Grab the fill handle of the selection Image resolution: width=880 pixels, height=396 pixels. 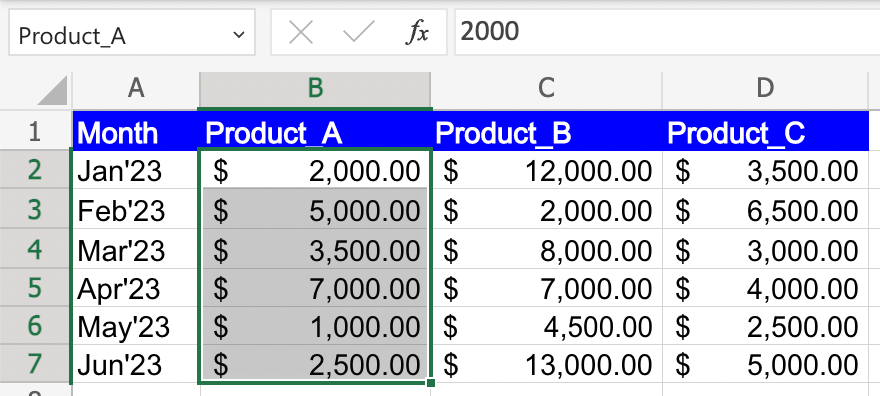pyautogui.click(x=430, y=383)
